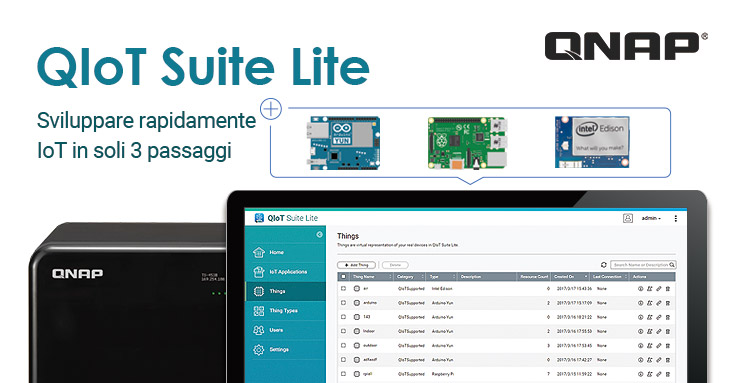732x383 pixels.
Task: Open the three-dot more menu at top right
Action: (x=676, y=218)
